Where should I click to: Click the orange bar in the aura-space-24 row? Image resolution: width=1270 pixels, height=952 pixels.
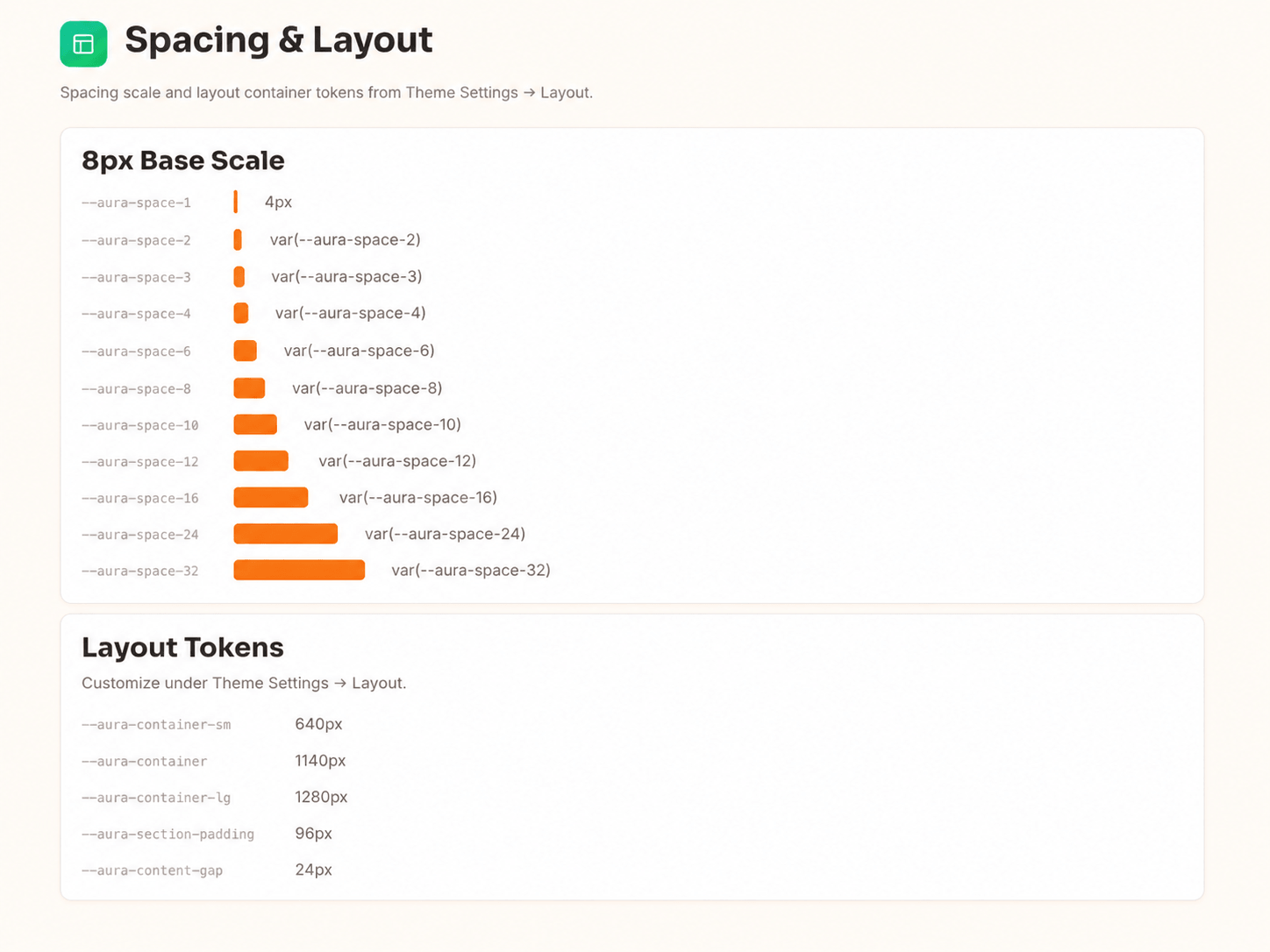click(x=286, y=534)
